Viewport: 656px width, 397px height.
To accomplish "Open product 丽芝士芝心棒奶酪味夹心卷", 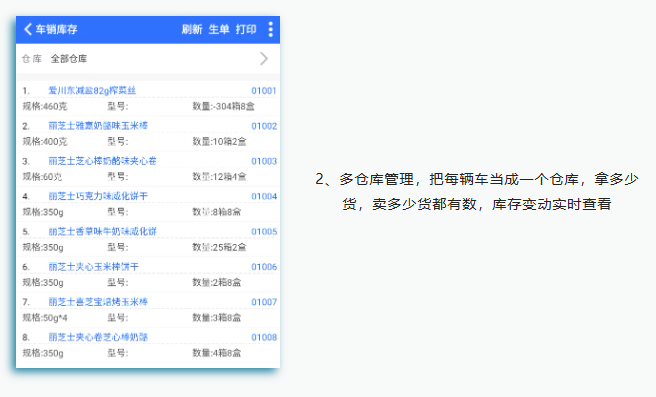I will [102, 161].
